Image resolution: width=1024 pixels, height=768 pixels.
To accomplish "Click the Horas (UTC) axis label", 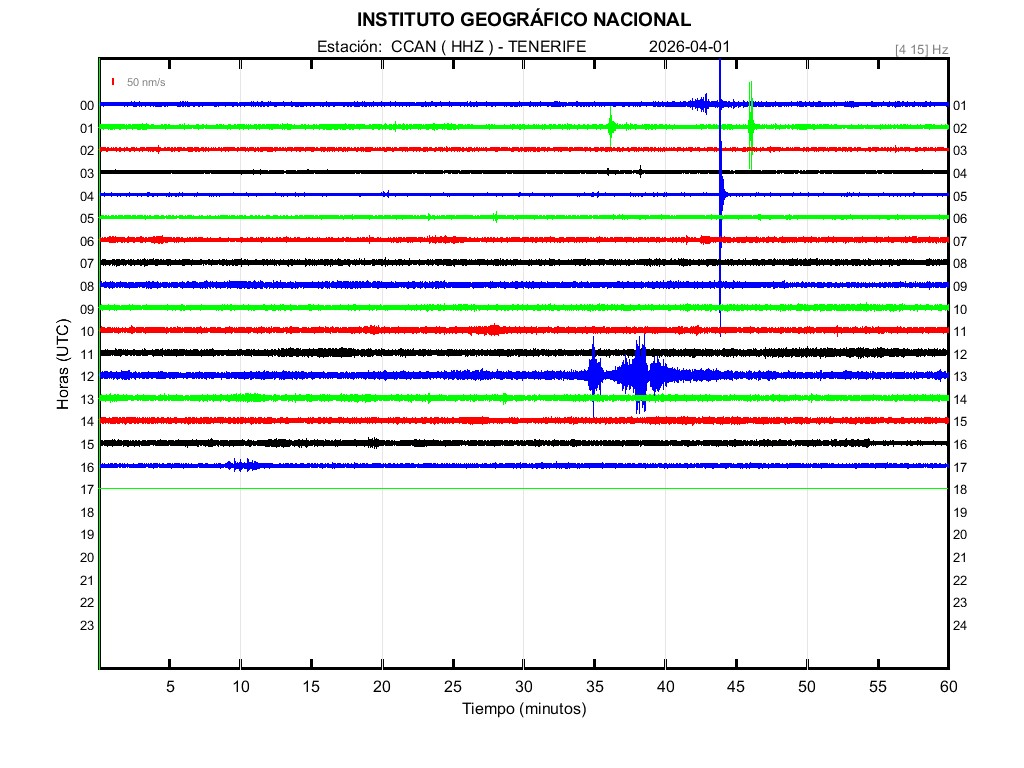I will coord(62,365).
